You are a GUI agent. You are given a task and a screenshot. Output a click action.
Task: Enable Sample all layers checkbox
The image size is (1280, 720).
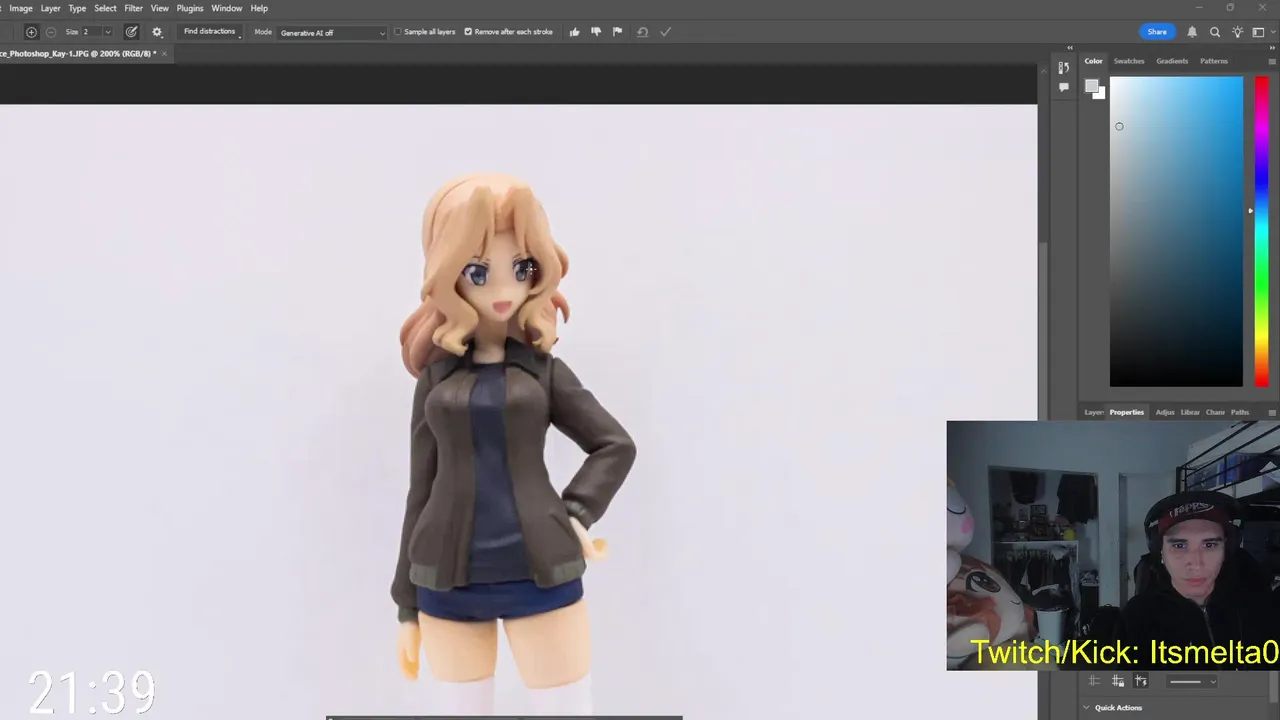(398, 32)
